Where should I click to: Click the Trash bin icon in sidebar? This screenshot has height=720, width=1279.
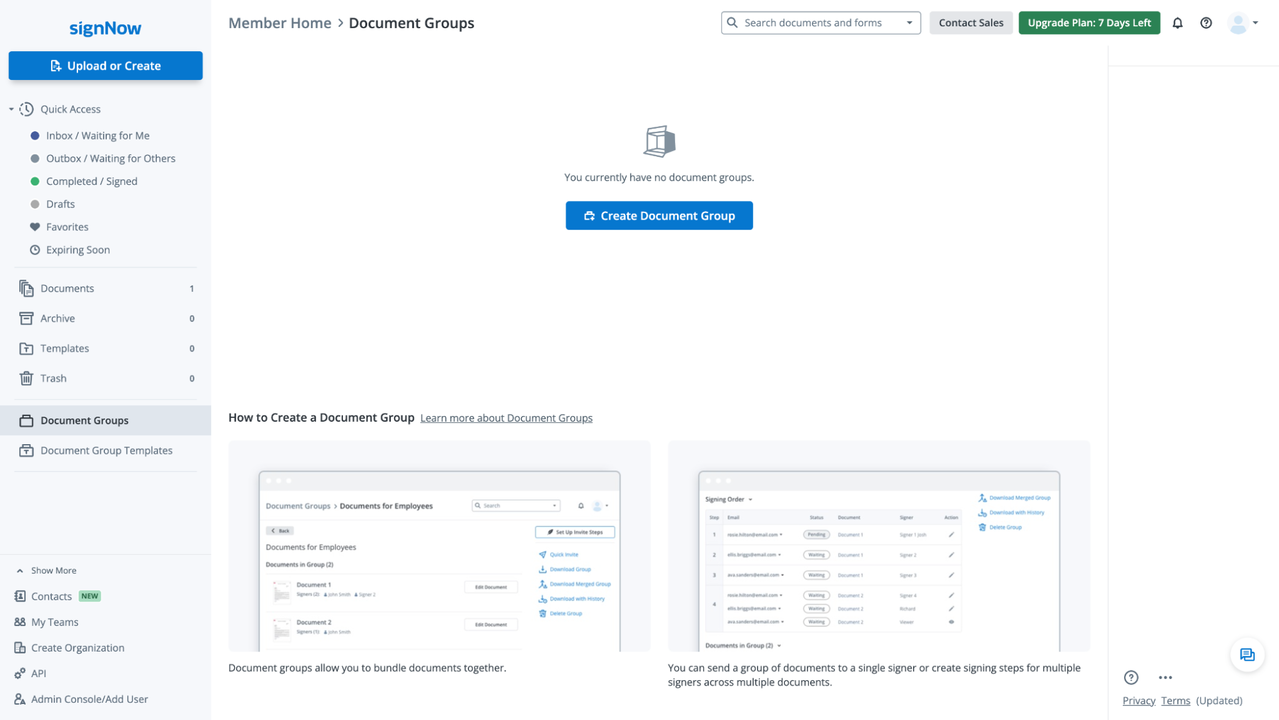(26, 378)
